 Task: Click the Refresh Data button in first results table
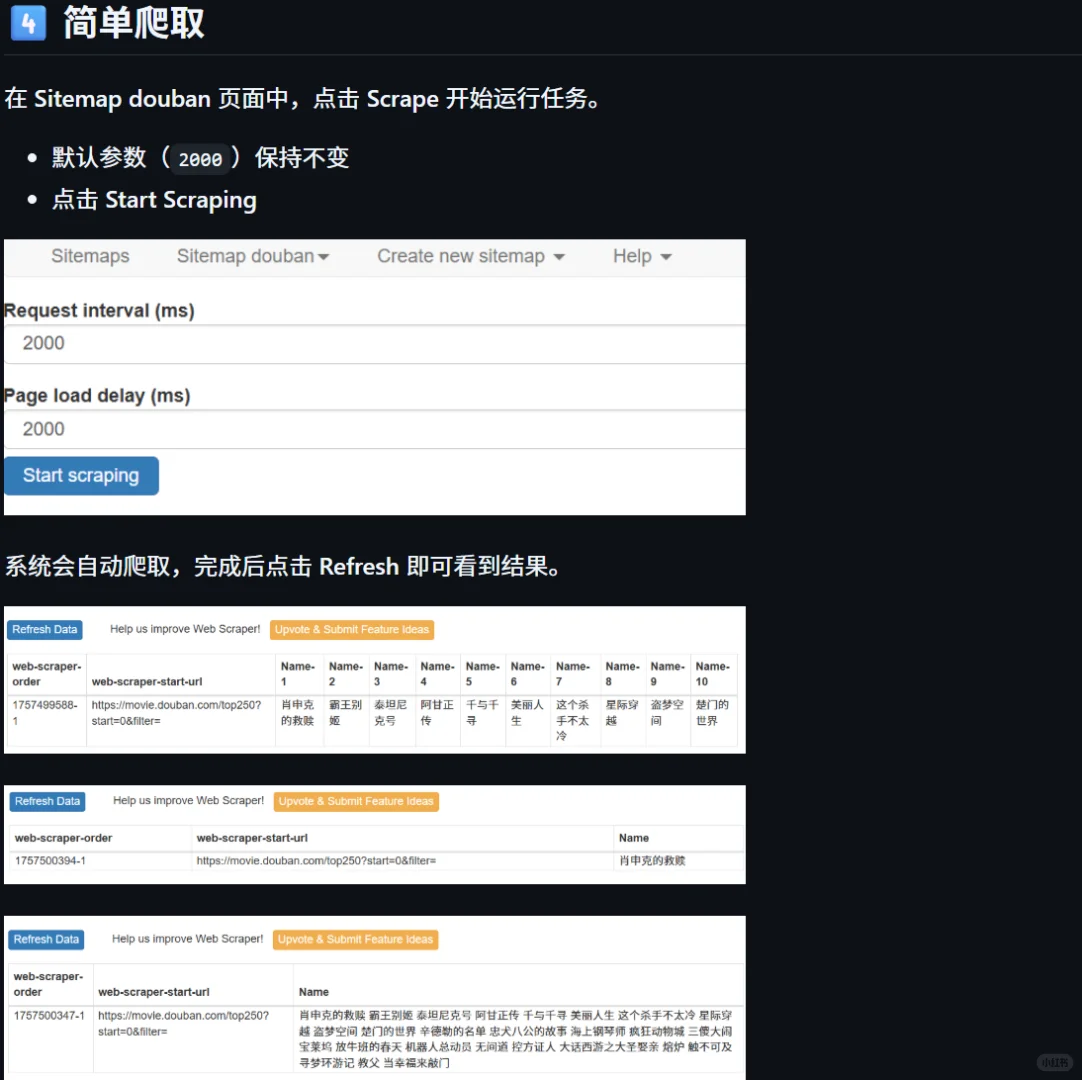coord(44,629)
